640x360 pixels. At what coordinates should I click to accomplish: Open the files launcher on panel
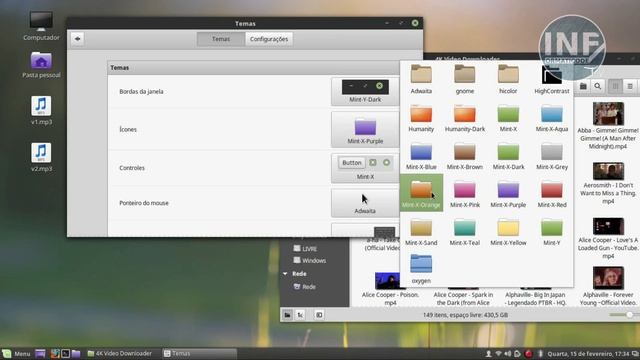(76, 353)
